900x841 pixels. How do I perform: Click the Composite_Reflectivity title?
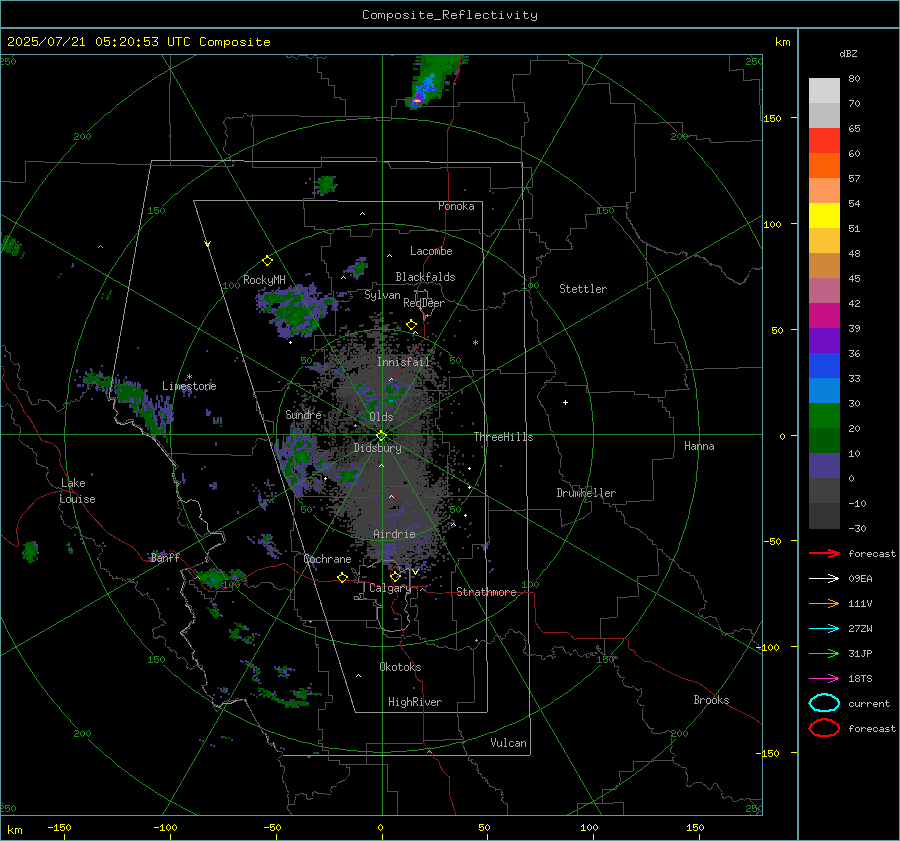coord(450,15)
